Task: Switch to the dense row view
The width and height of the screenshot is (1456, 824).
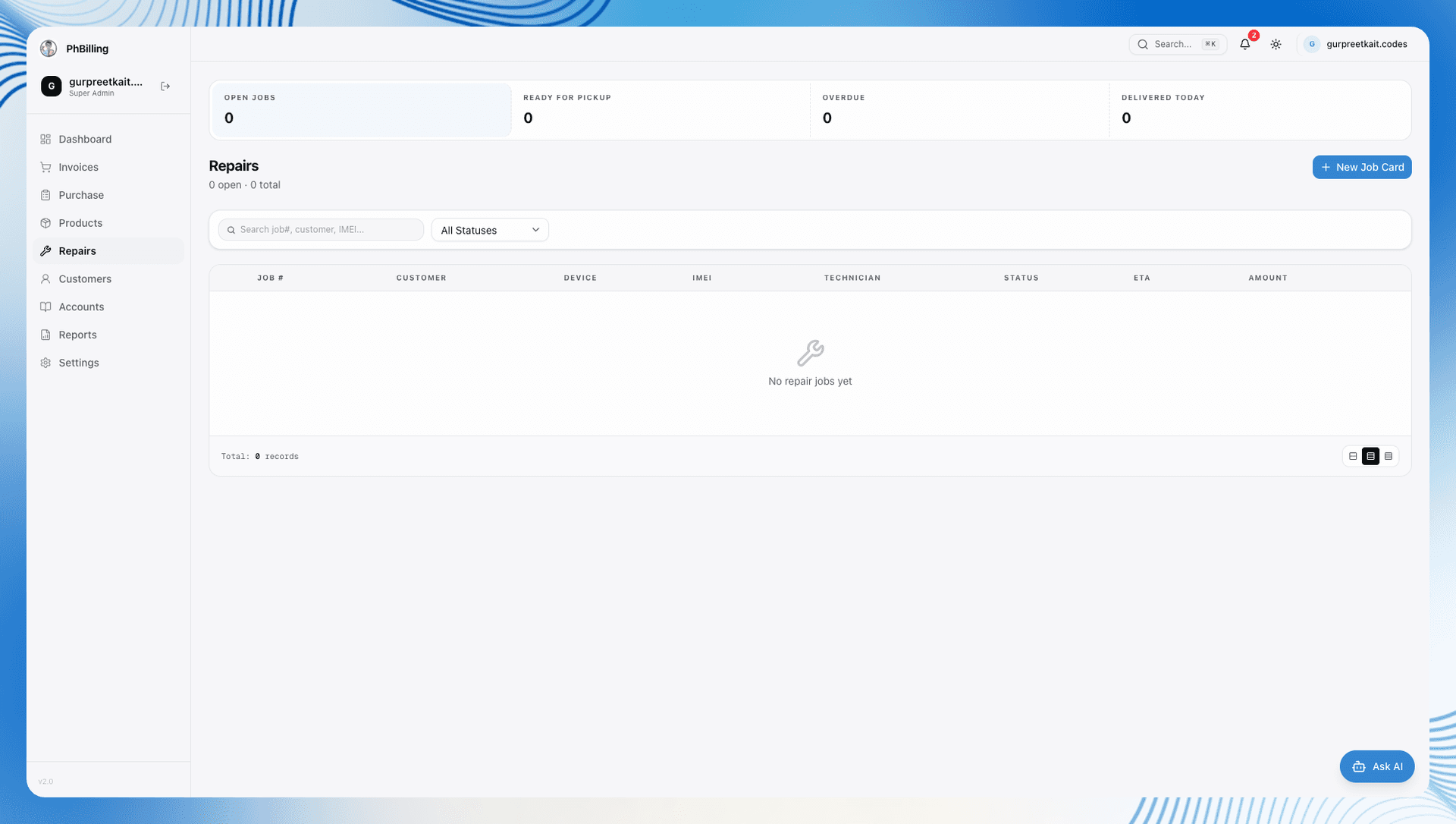Action: tap(1389, 456)
